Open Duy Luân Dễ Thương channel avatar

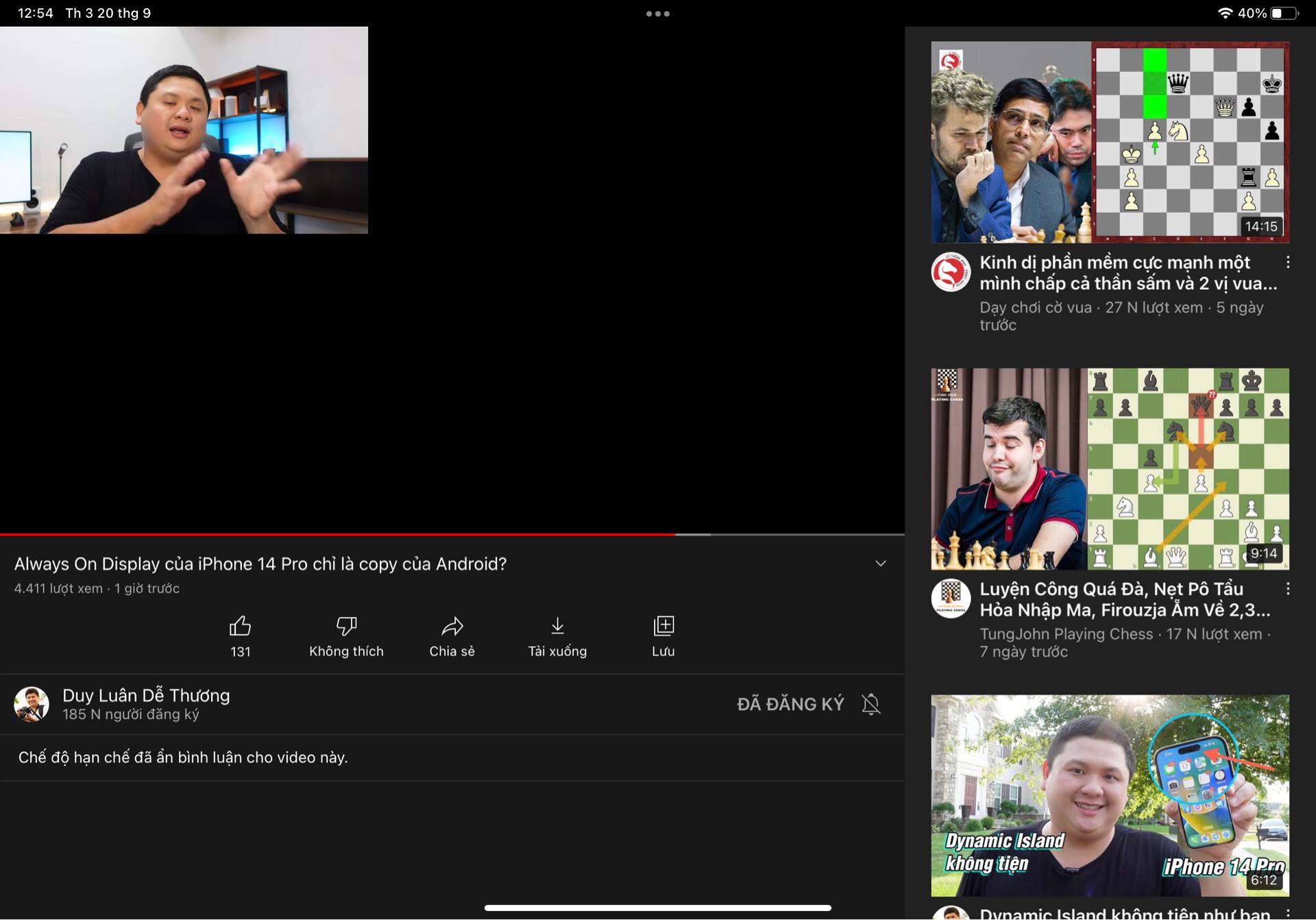tap(32, 704)
